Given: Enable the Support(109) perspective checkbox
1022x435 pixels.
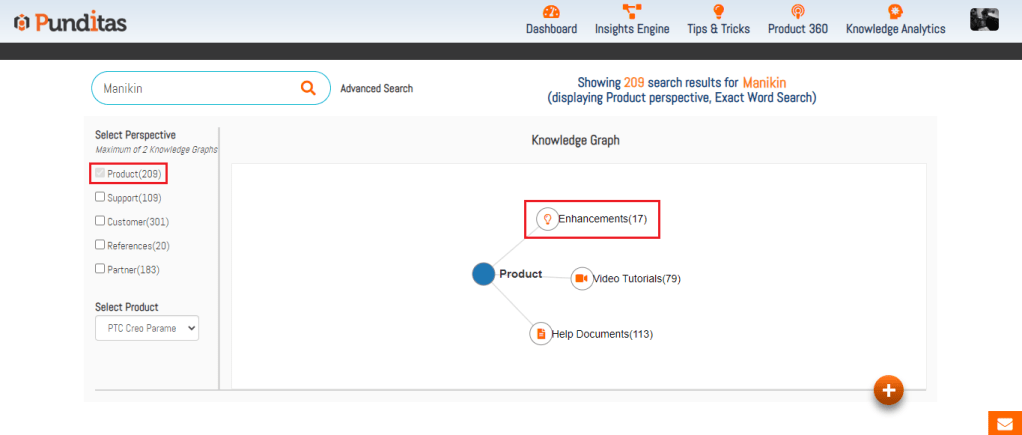Looking at the screenshot, I should [100, 197].
